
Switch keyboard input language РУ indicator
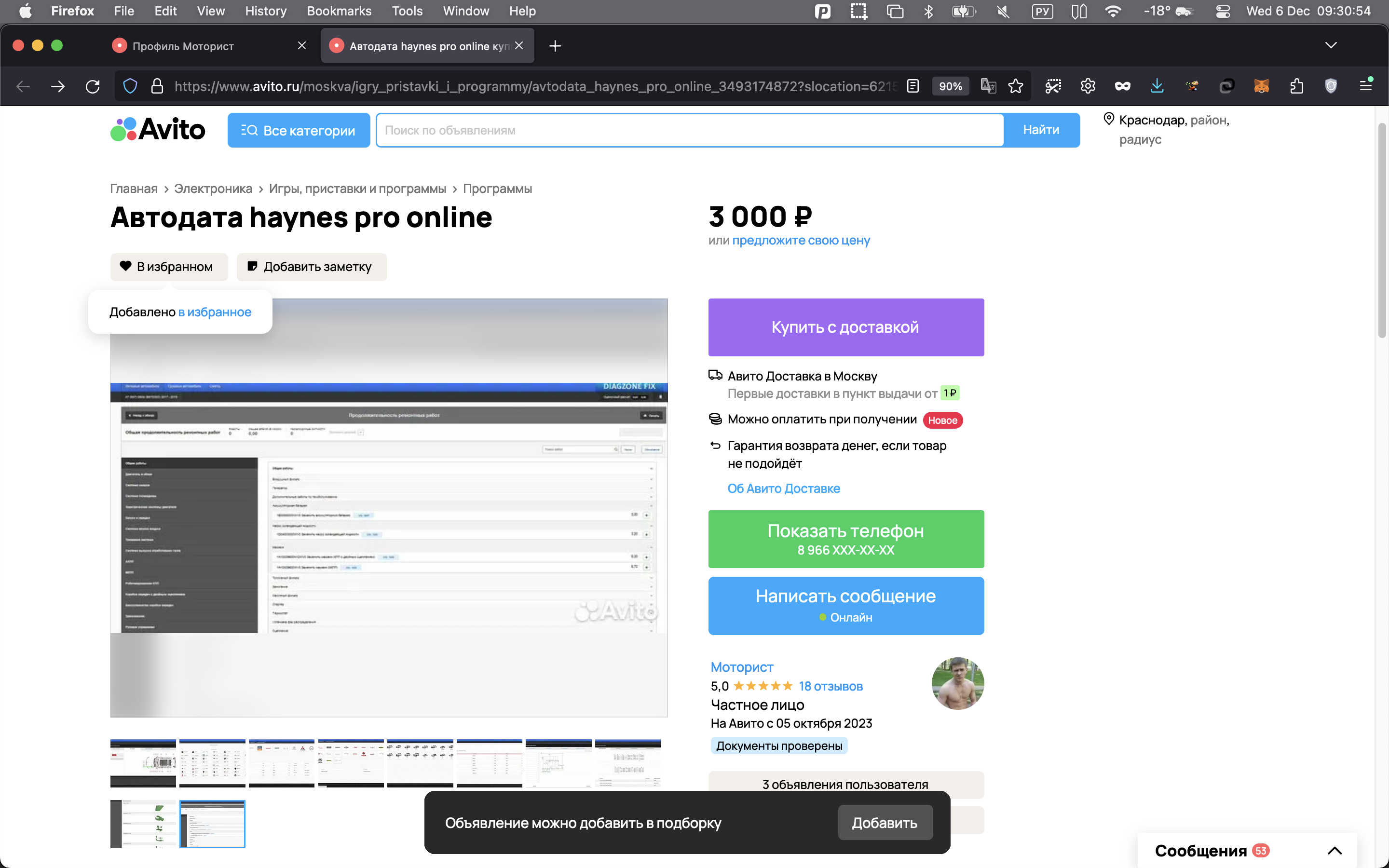click(1042, 11)
